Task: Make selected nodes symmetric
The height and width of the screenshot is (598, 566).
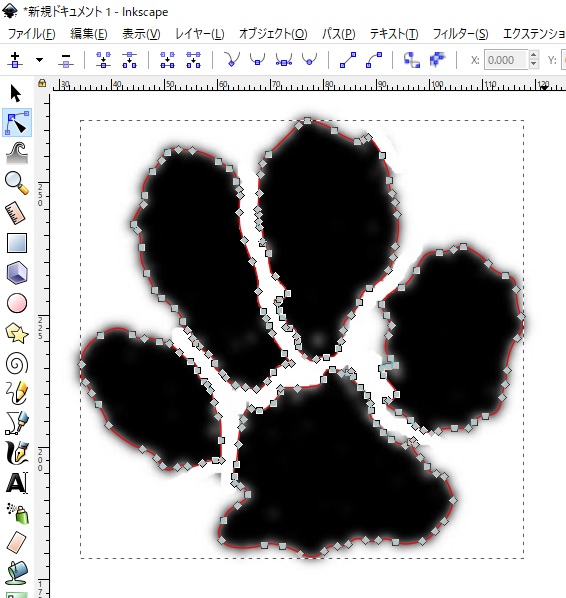Action: (x=284, y=60)
